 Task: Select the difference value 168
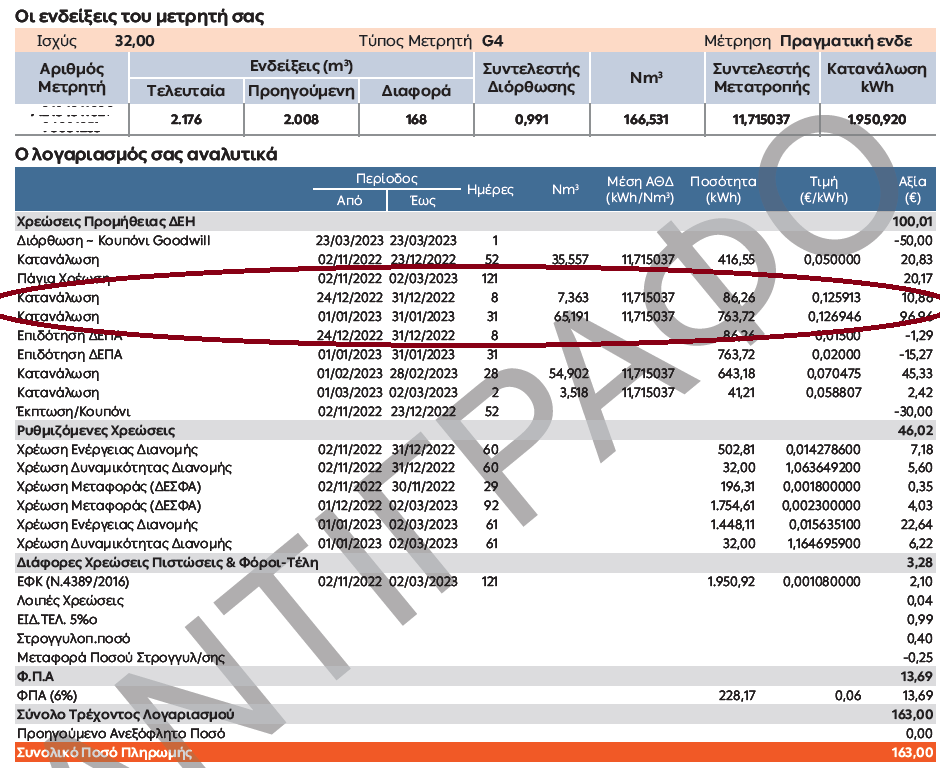pyautogui.click(x=416, y=119)
